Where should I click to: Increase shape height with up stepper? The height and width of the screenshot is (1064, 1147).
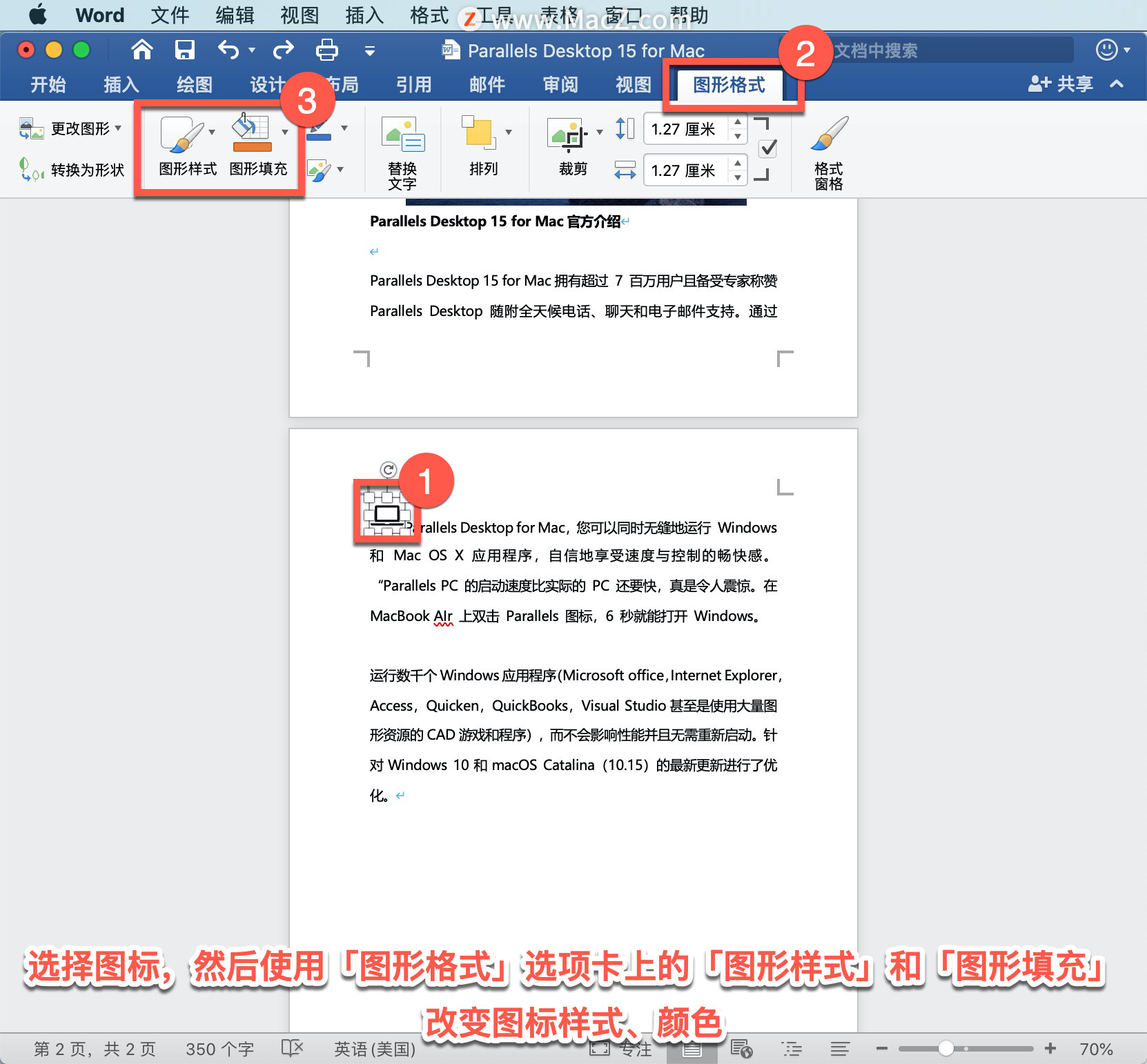[x=738, y=121]
